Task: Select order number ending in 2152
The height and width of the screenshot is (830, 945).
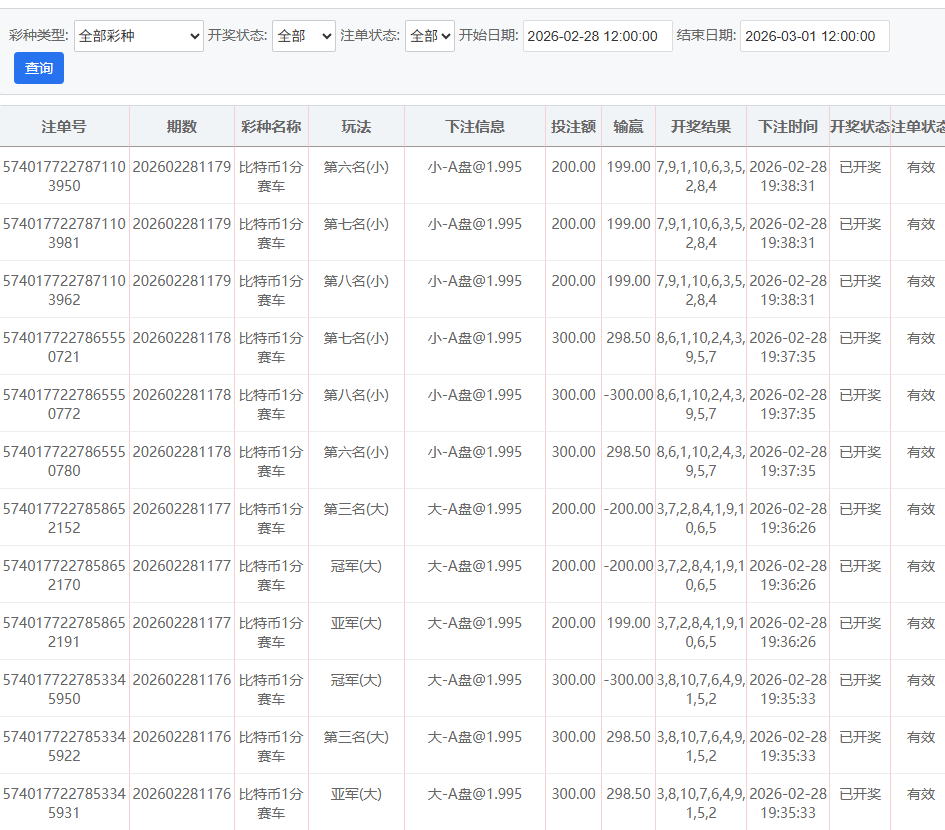Action: 64,518
